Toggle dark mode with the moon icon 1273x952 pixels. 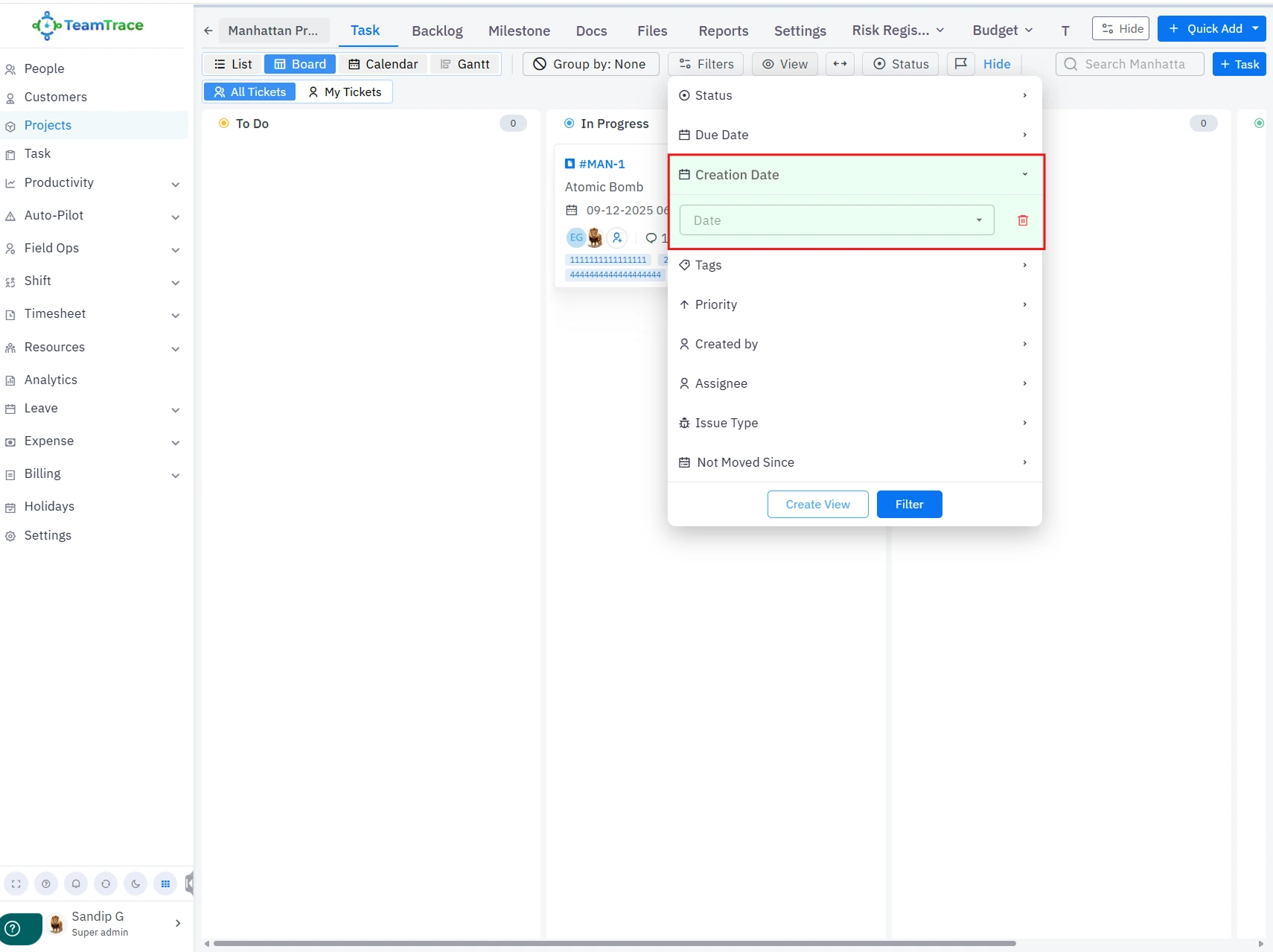[135, 884]
